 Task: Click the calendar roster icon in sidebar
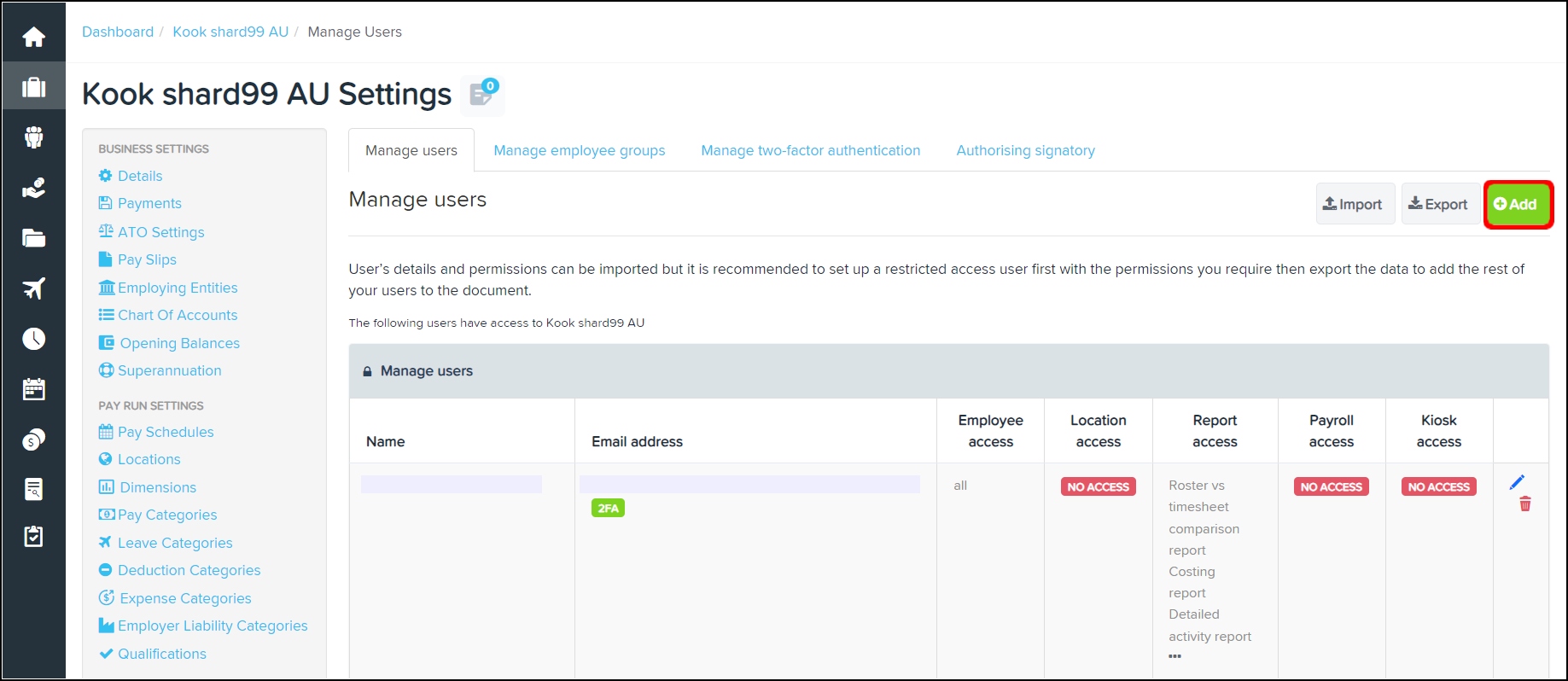[x=34, y=389]
